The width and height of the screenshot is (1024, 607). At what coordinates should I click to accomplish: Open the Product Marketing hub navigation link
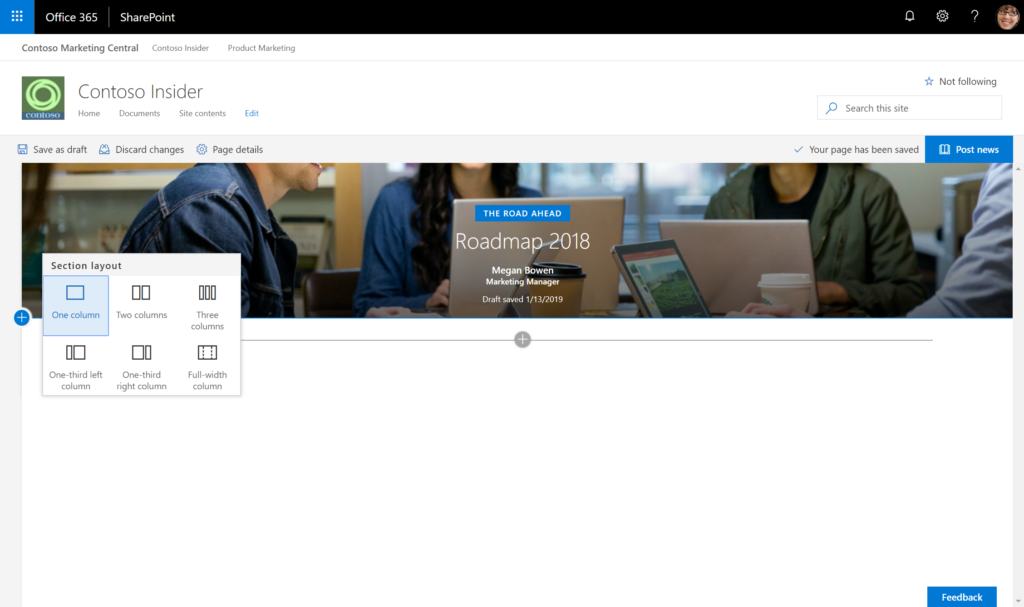point(261,48)
